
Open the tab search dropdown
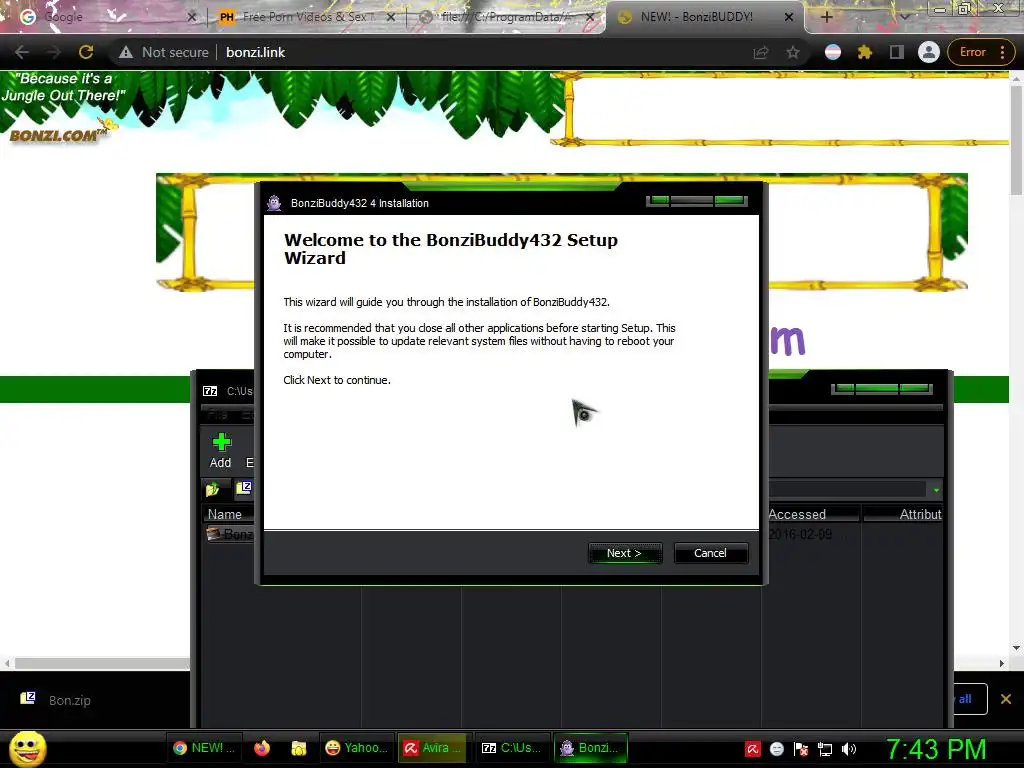[x=904, y=17]
